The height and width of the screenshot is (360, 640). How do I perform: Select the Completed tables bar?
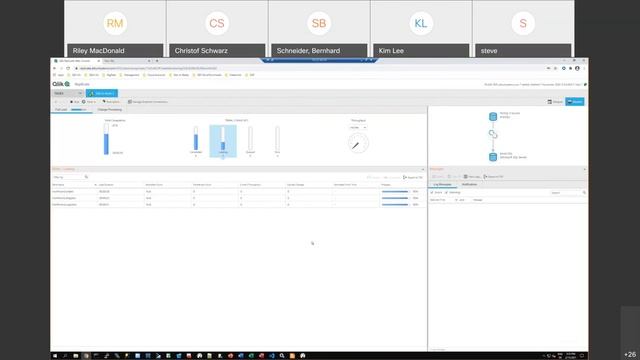pos(196,139)
